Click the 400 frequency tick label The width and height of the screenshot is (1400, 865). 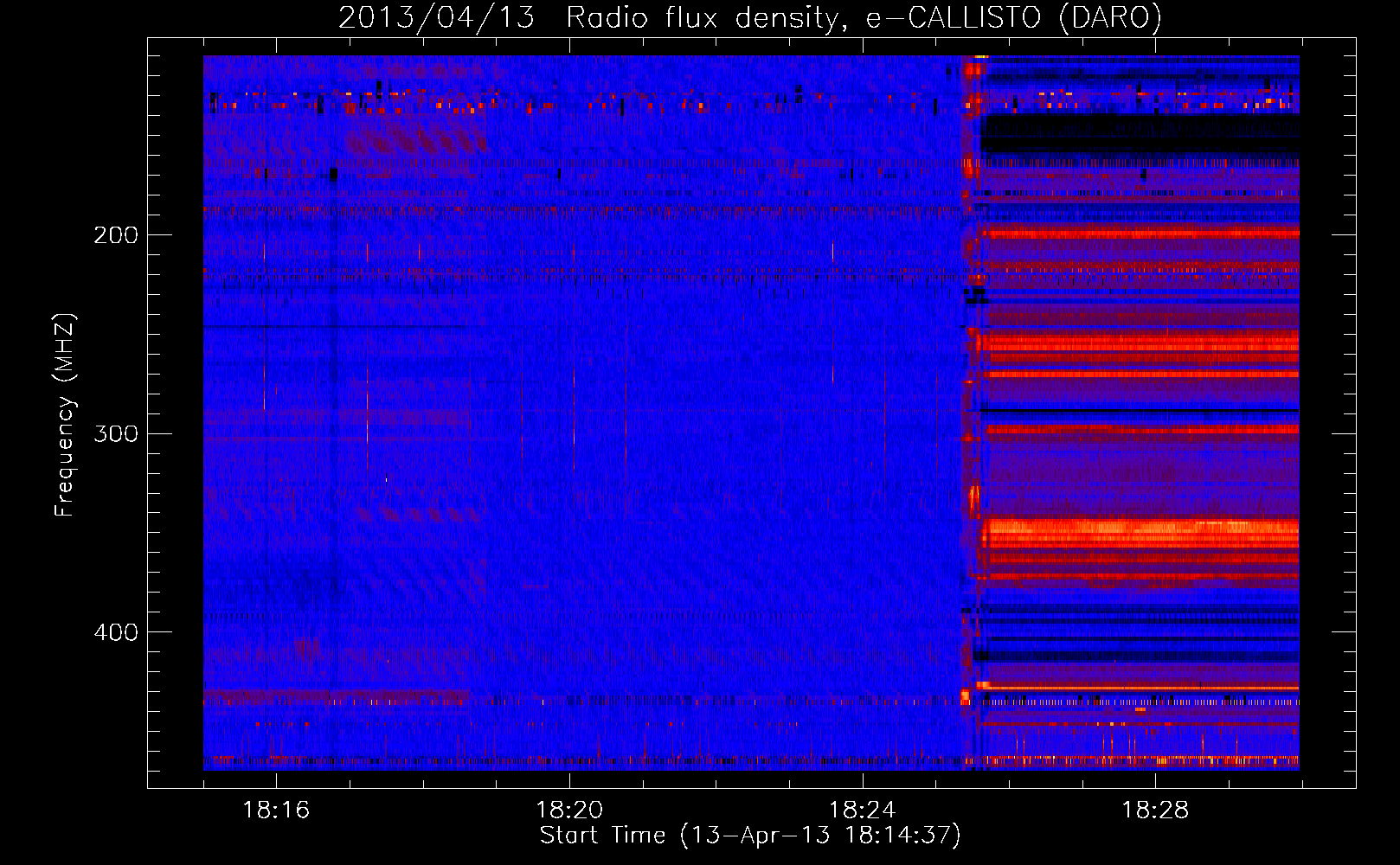pos(116,632)
